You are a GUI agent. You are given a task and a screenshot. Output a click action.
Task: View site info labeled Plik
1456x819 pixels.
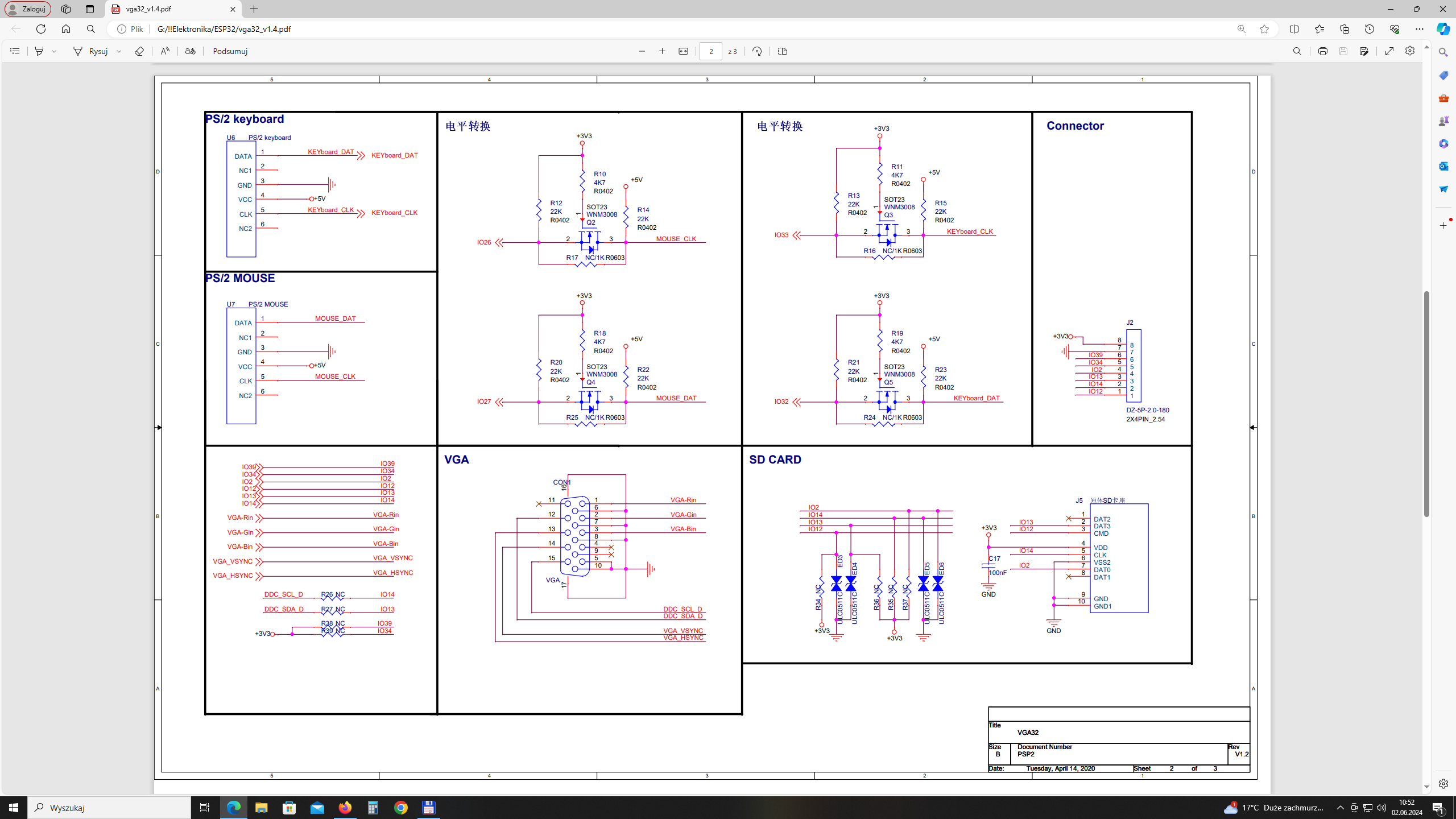tap(131, 29)
